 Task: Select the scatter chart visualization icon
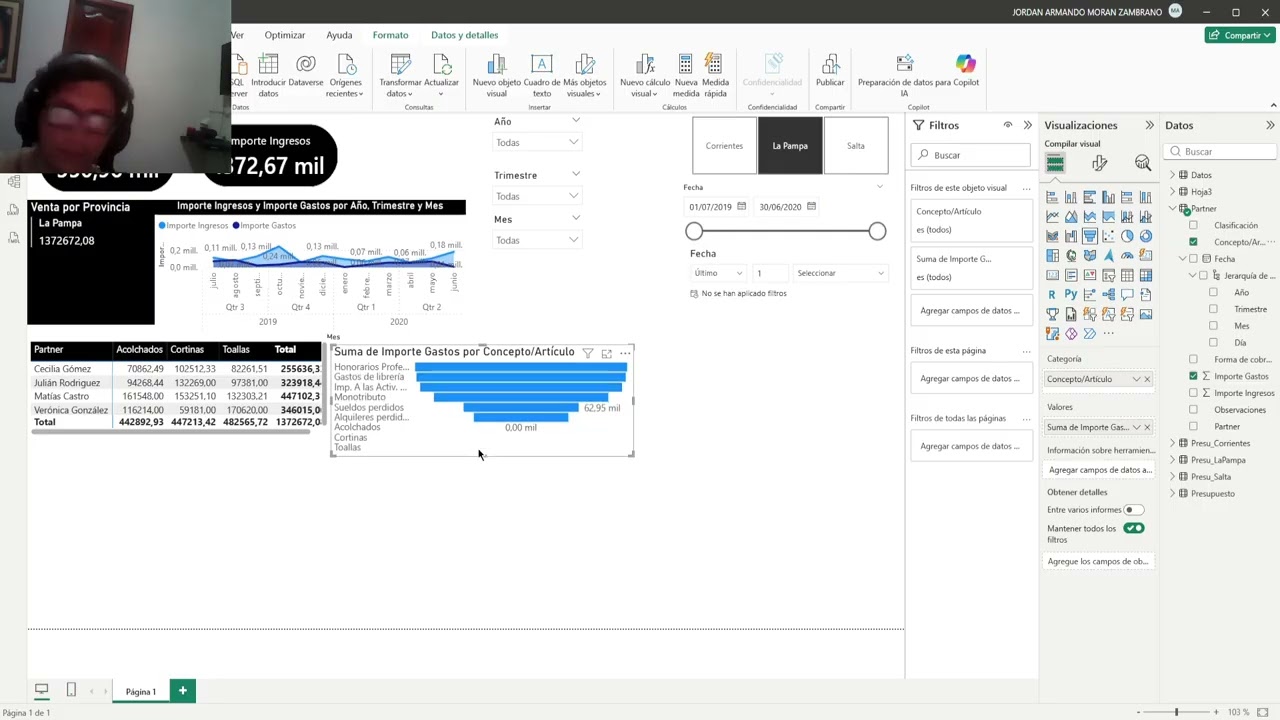coord(1109,236)
